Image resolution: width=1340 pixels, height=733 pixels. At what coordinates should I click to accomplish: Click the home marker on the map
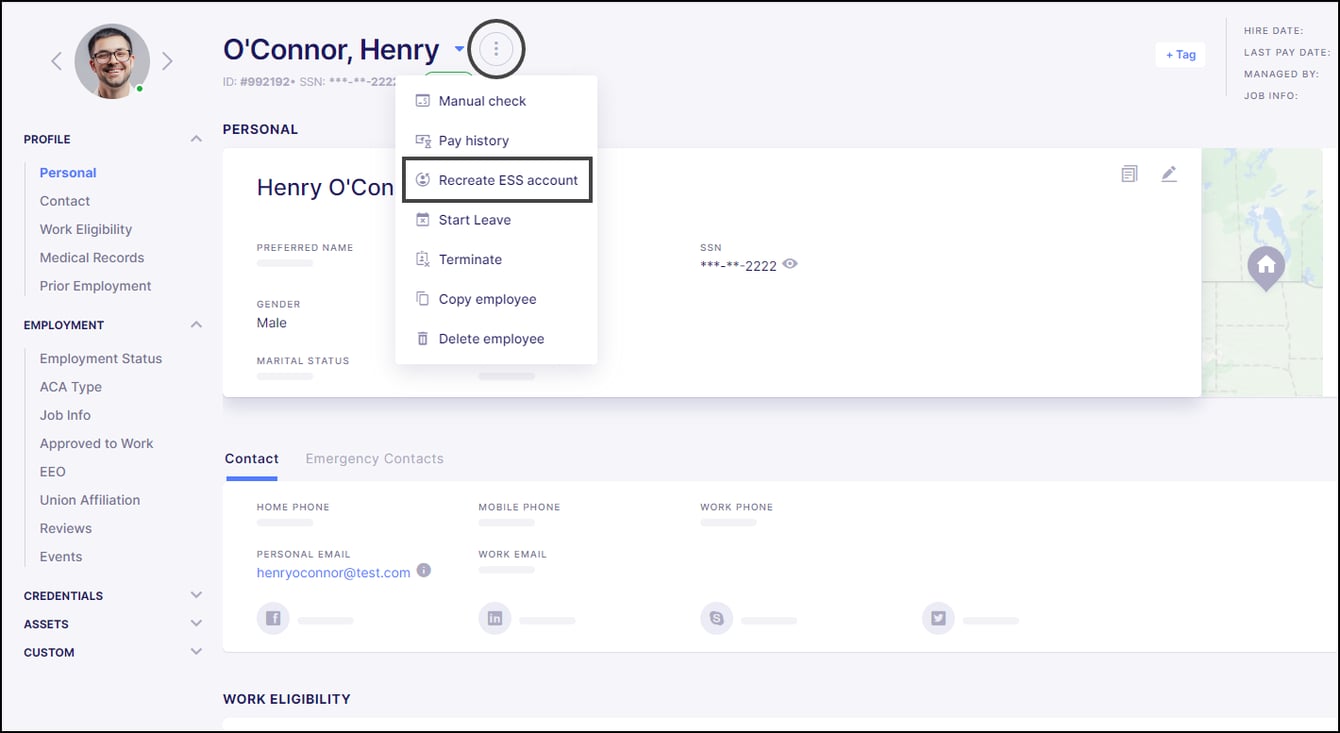click(1265, 266)
